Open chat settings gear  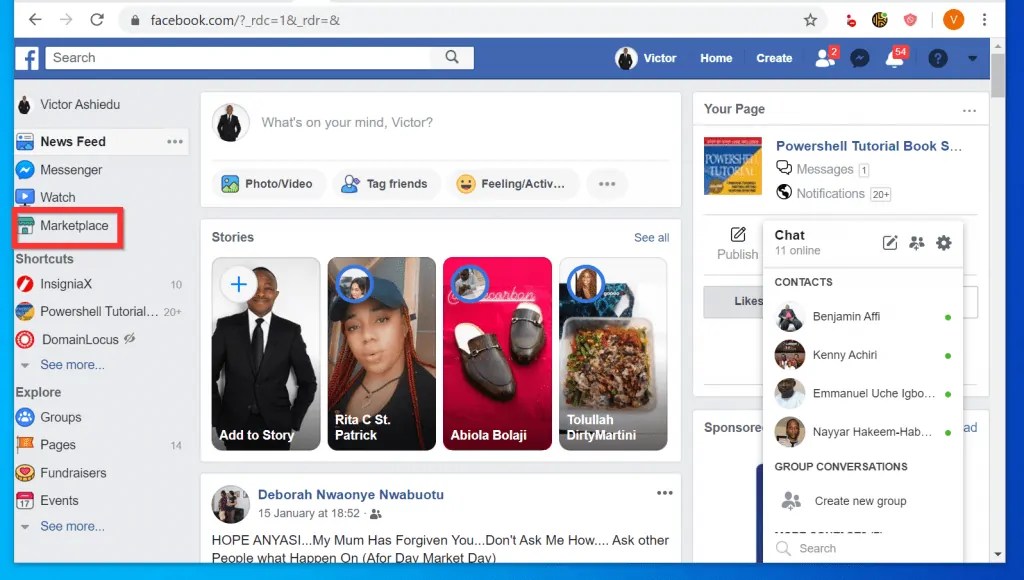[943, 242]
